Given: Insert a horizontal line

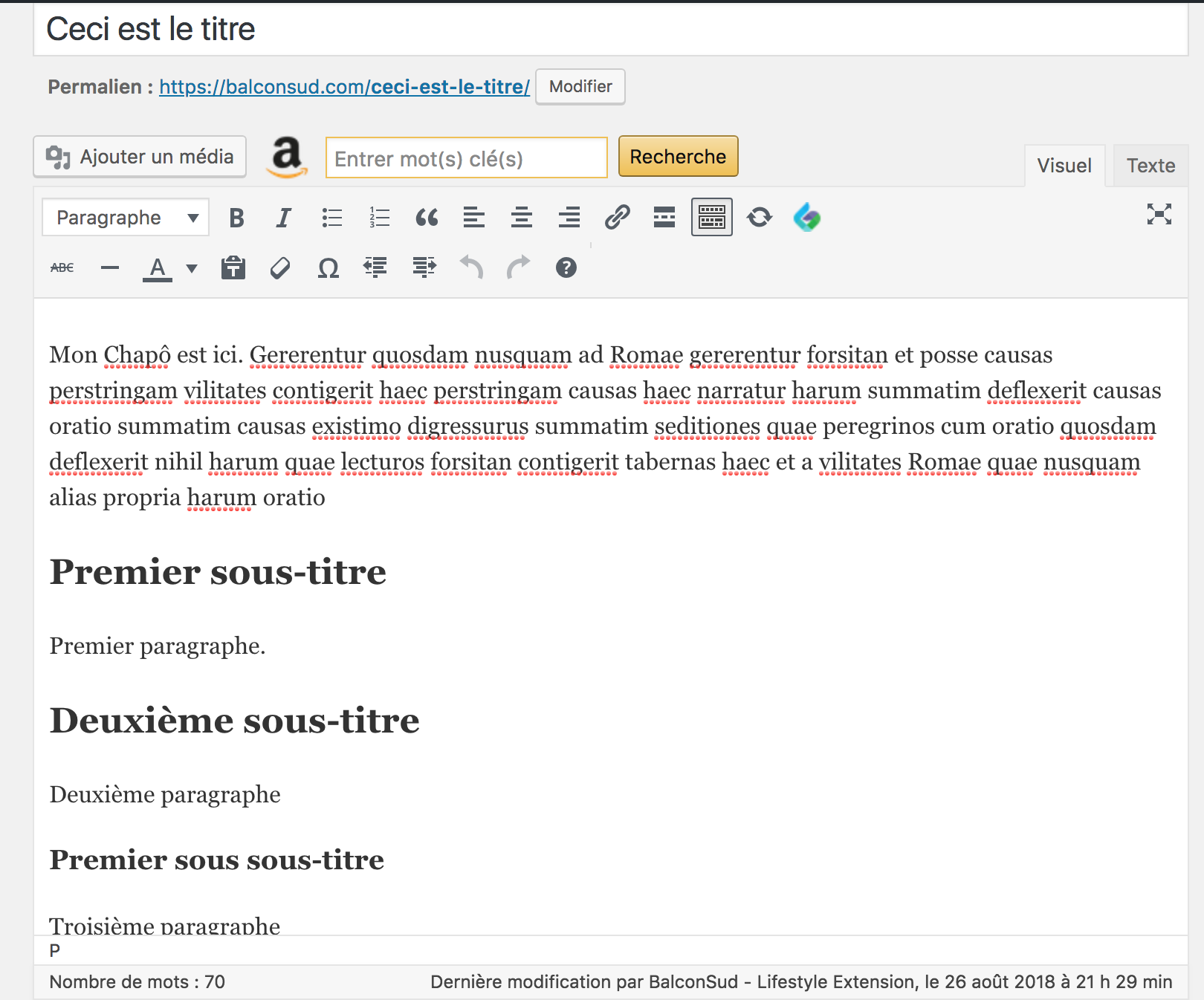Looking at the screenshot, I should coord(110,267).
